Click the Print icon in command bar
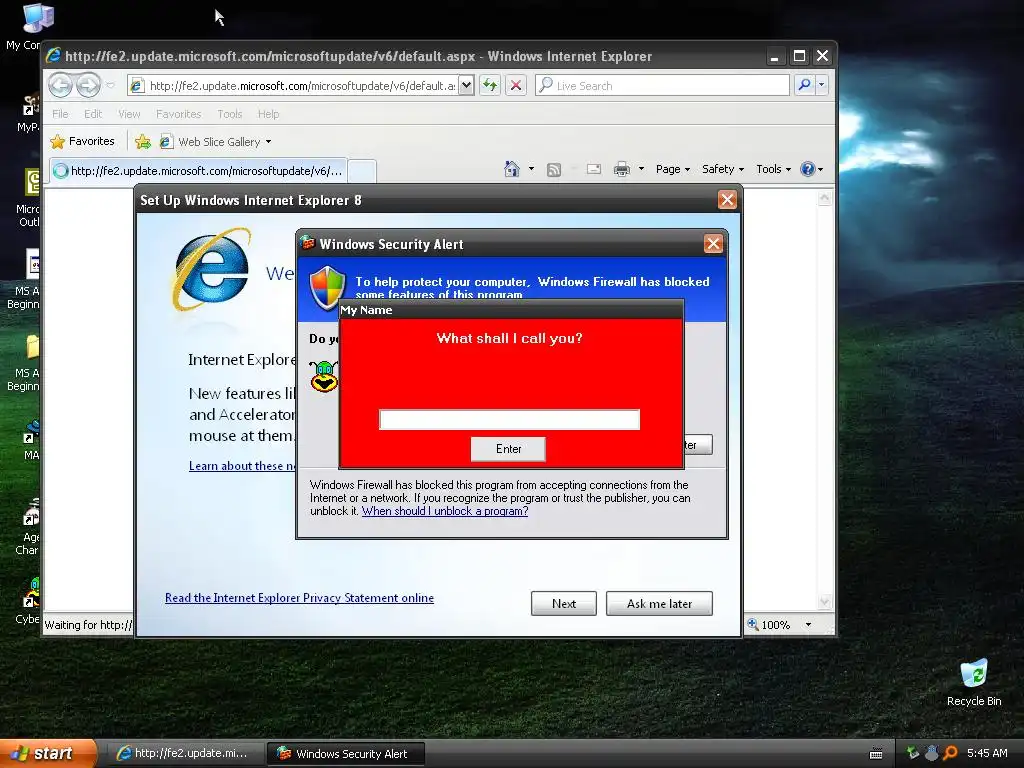 pos(622,169)
